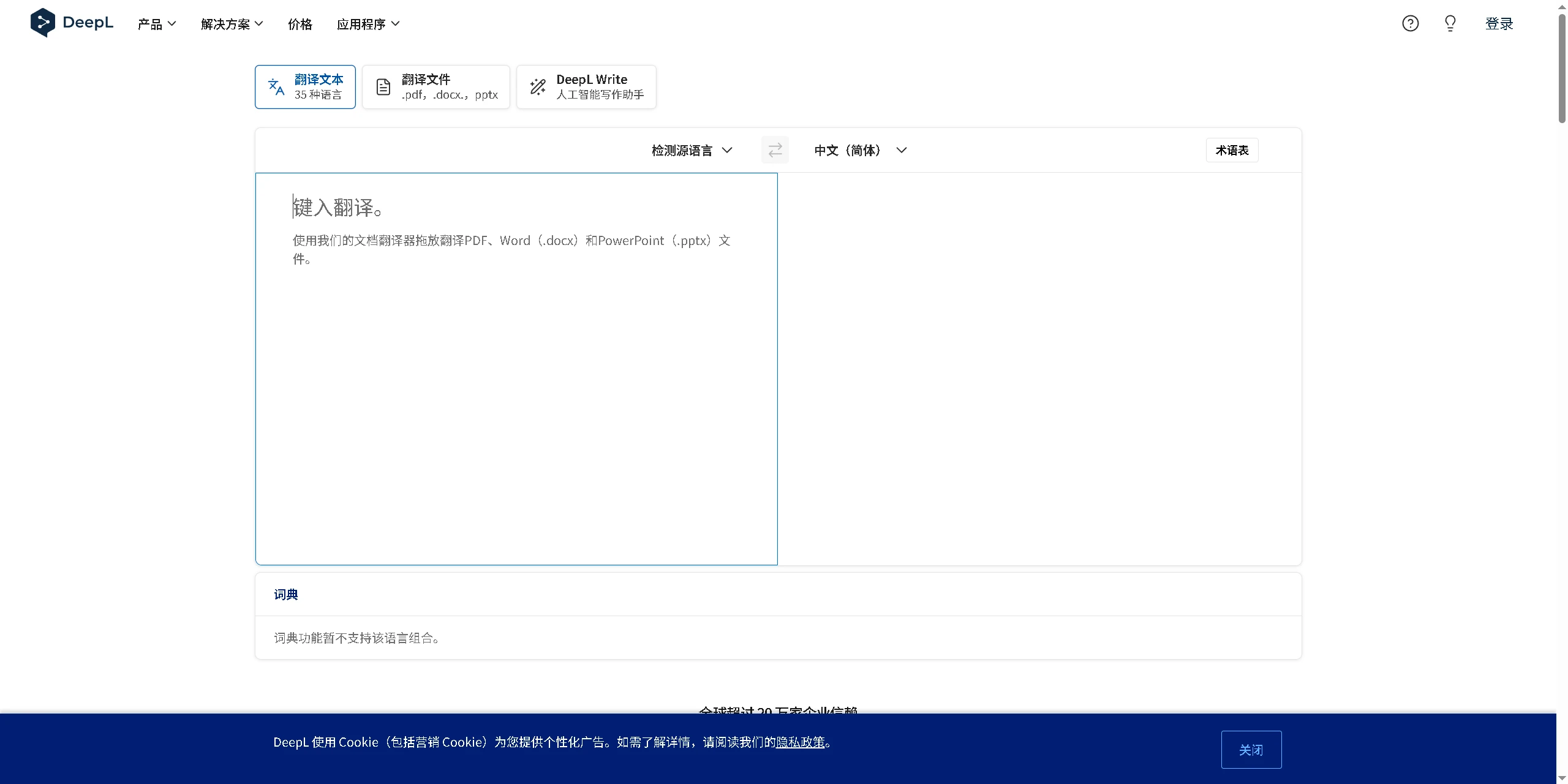Click the scrollbar down arrow
This screenshot has height=784, width=1568.
pyautogui.click(x=1562, y=778)
